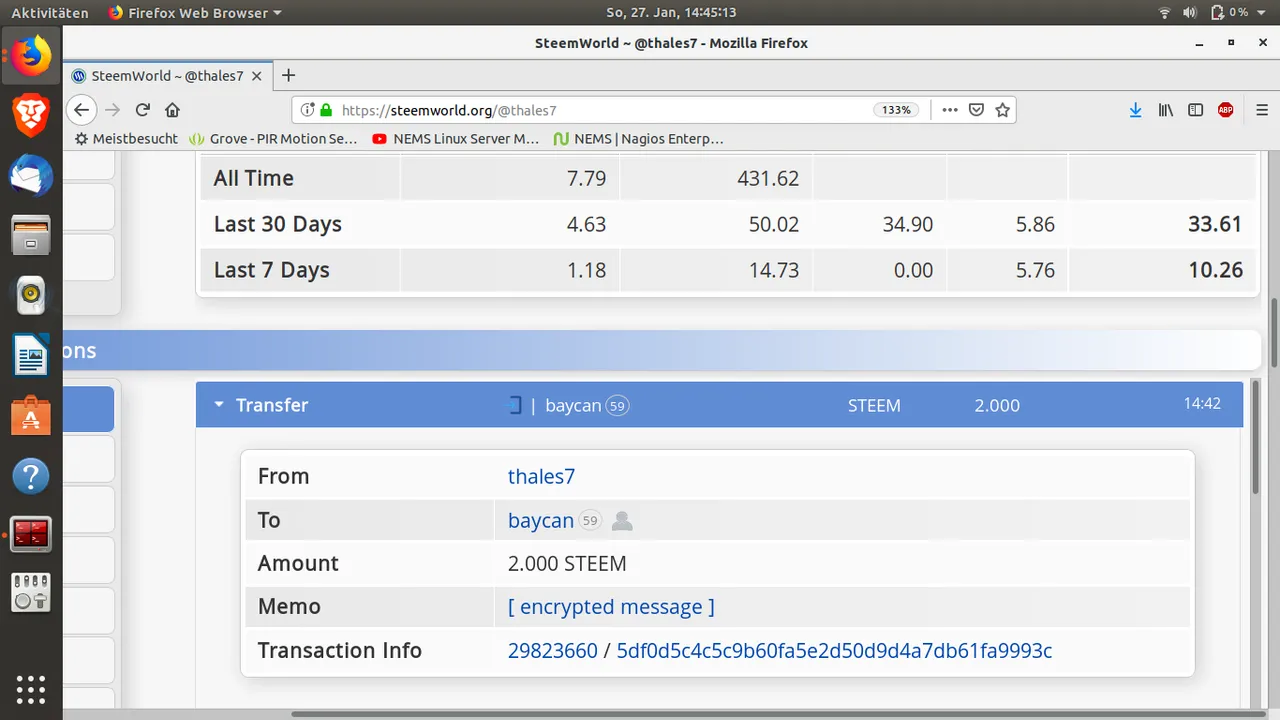
Task: Bookmark this page with star
Action: [x=1002, y=110]
